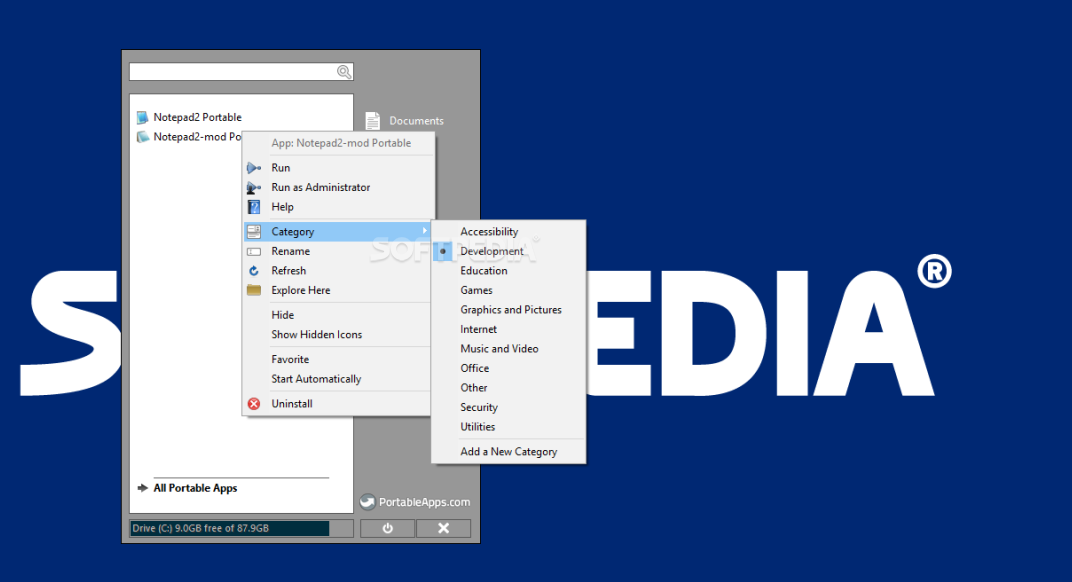Click the Explore Here folder icon
This screenshot has height=582, width=1072.
(x=254, y=290)
